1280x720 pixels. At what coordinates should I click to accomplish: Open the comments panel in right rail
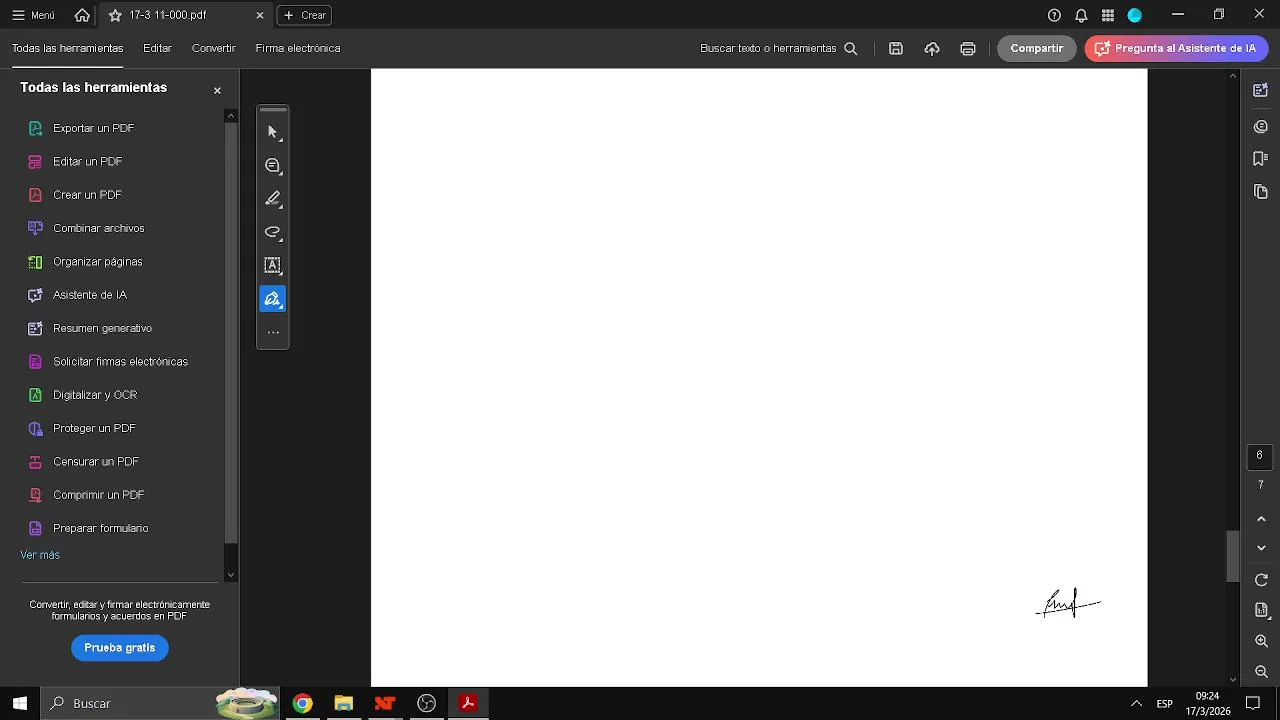pyautogui.click(x=1261, y=127)
